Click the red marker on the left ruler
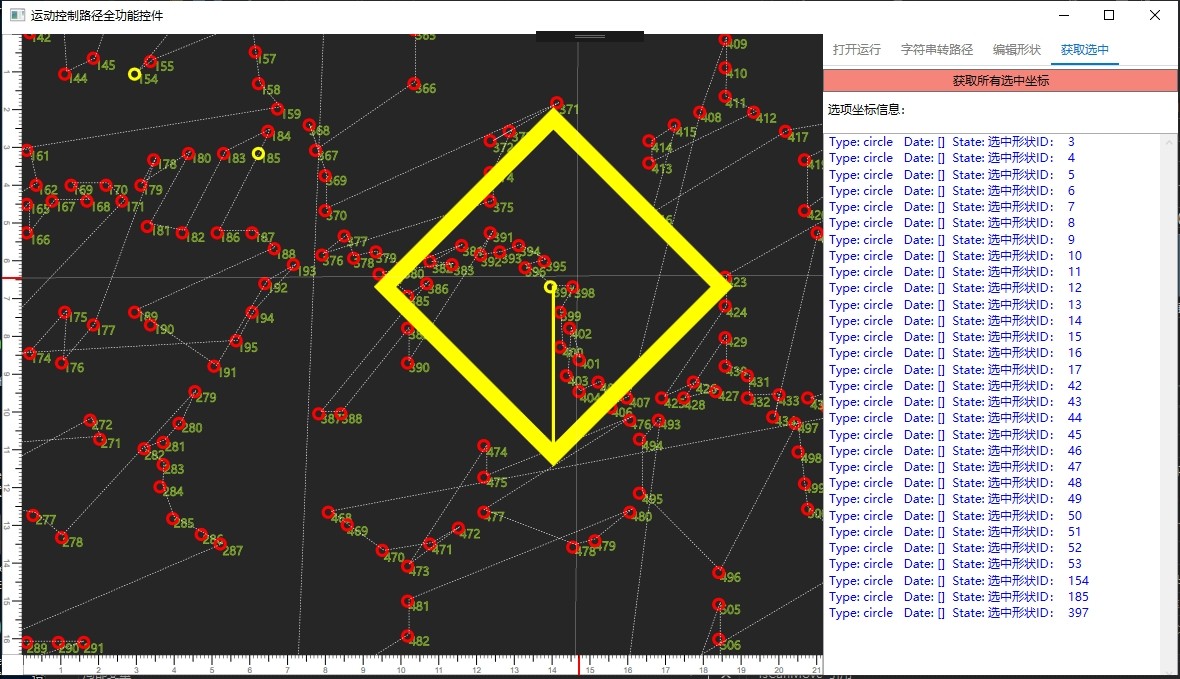 [x=11, y=278]
